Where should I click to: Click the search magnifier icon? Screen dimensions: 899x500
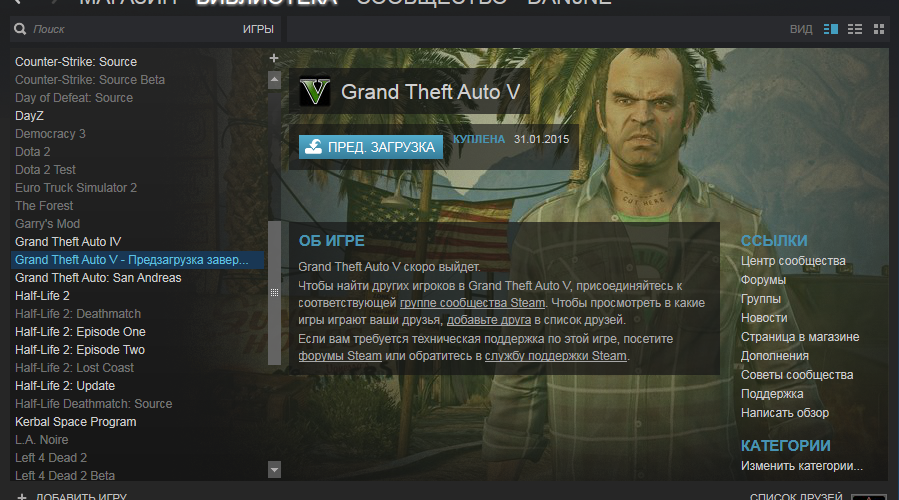20,29
